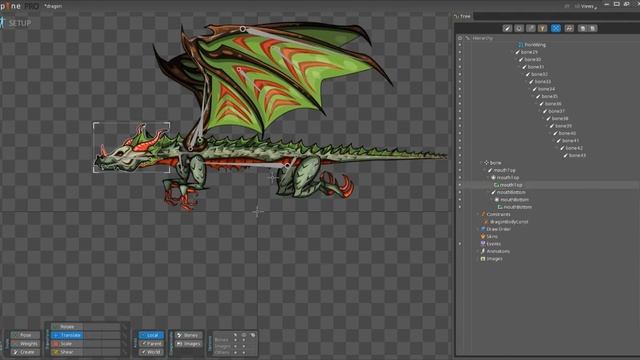The width and height of the screenshot is (640, 360).
Task: Select the Pose tool
Action: click(x=25, y=335)
